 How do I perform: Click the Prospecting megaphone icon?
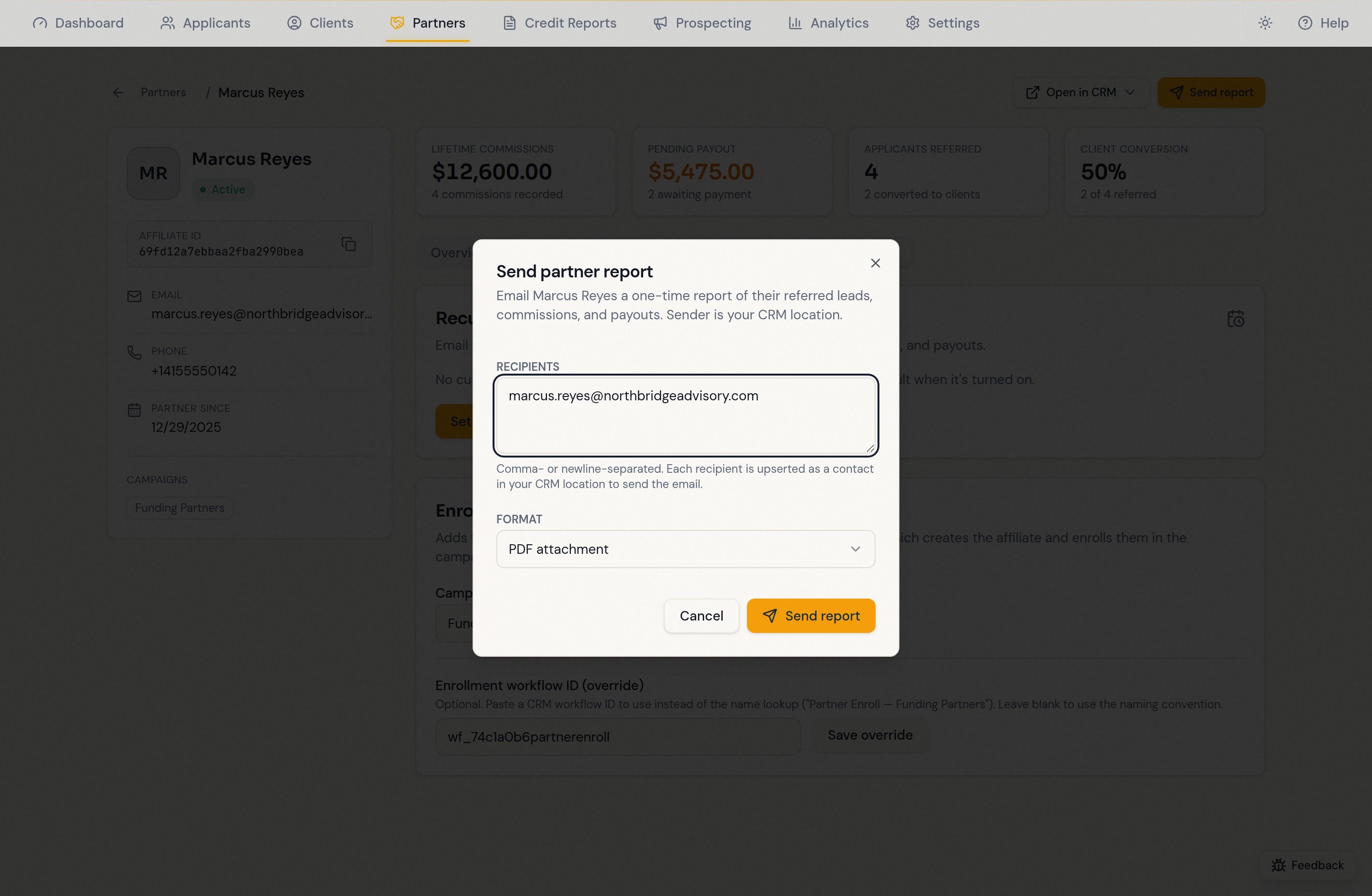(x=660, y=23)
